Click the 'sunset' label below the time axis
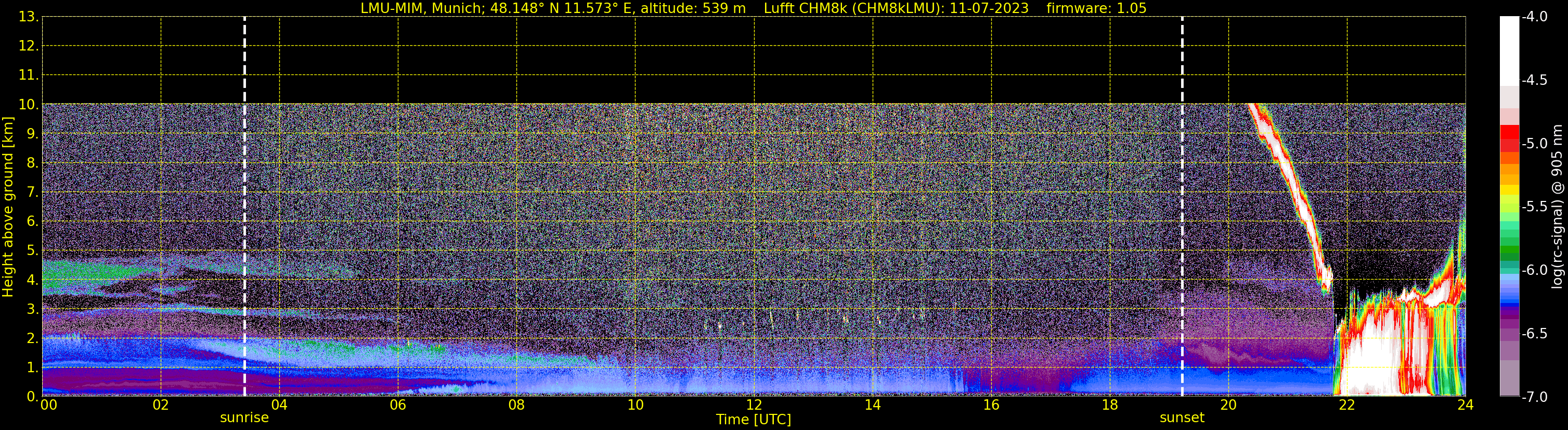Image resolution: width=1568 pixels, height=430 pixels. (1182, 418)
